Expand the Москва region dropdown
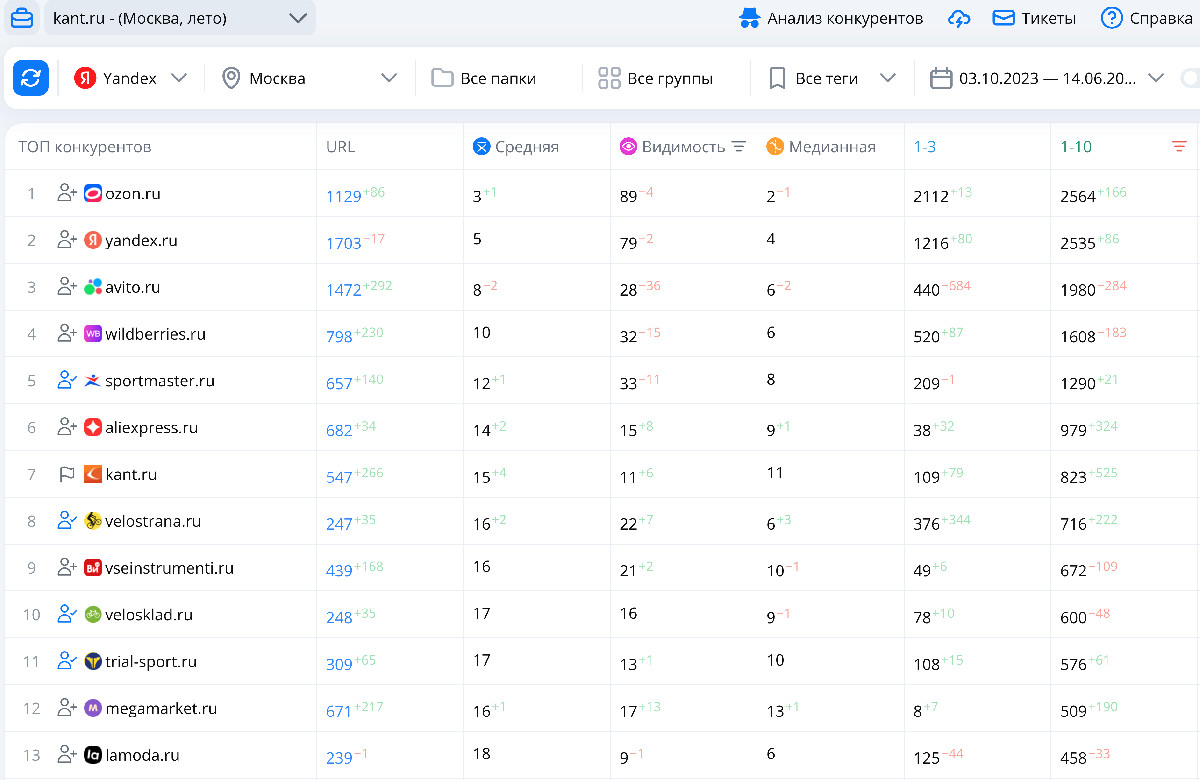The width and height of the screenshot is (1200, 780). click(x=310, y=78)
